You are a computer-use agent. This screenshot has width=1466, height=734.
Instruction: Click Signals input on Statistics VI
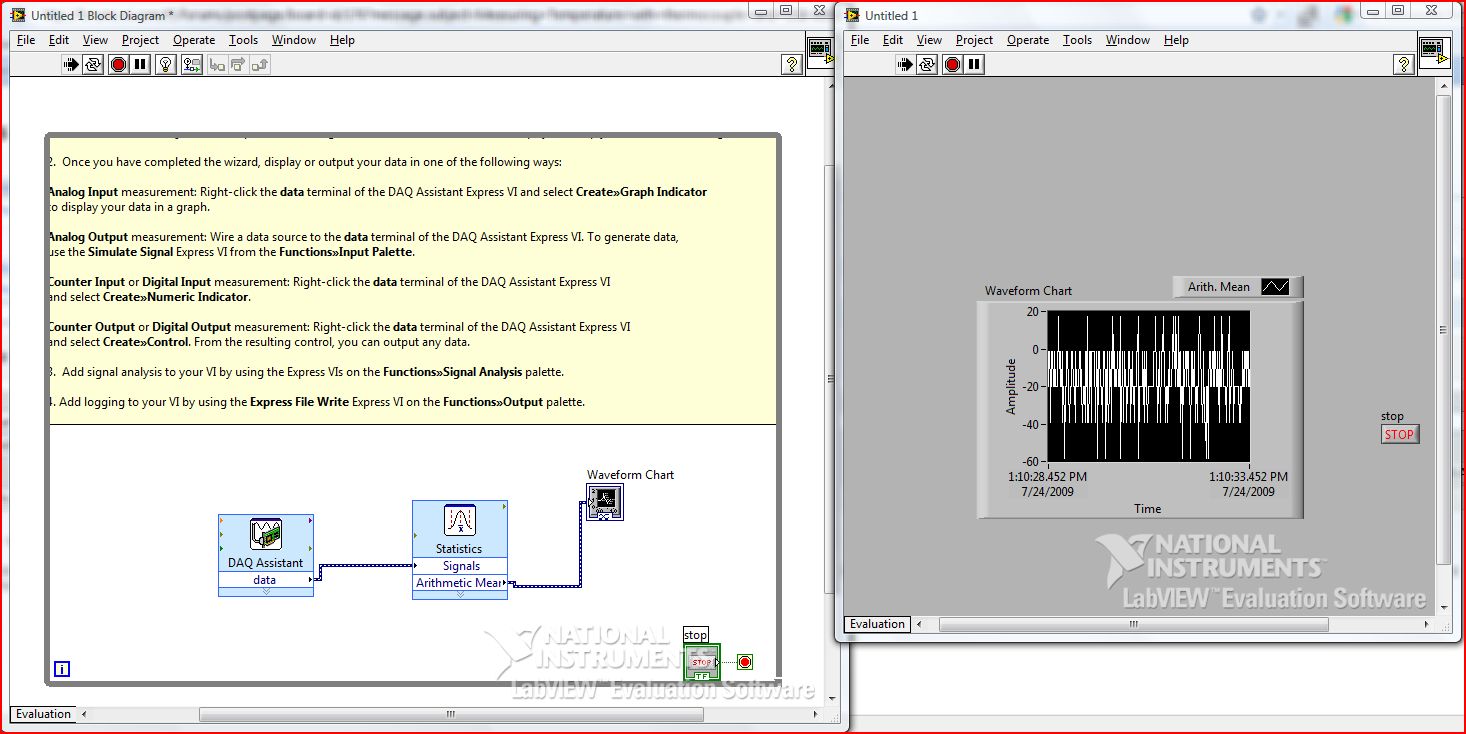[x=460, y=566]
